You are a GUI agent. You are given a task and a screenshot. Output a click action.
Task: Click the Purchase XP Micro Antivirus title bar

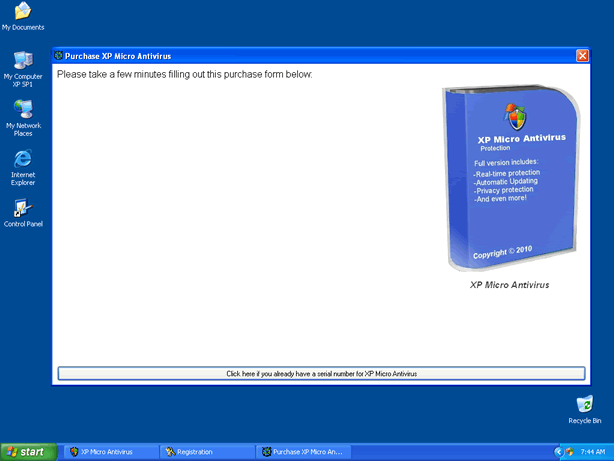click(300, 56)
